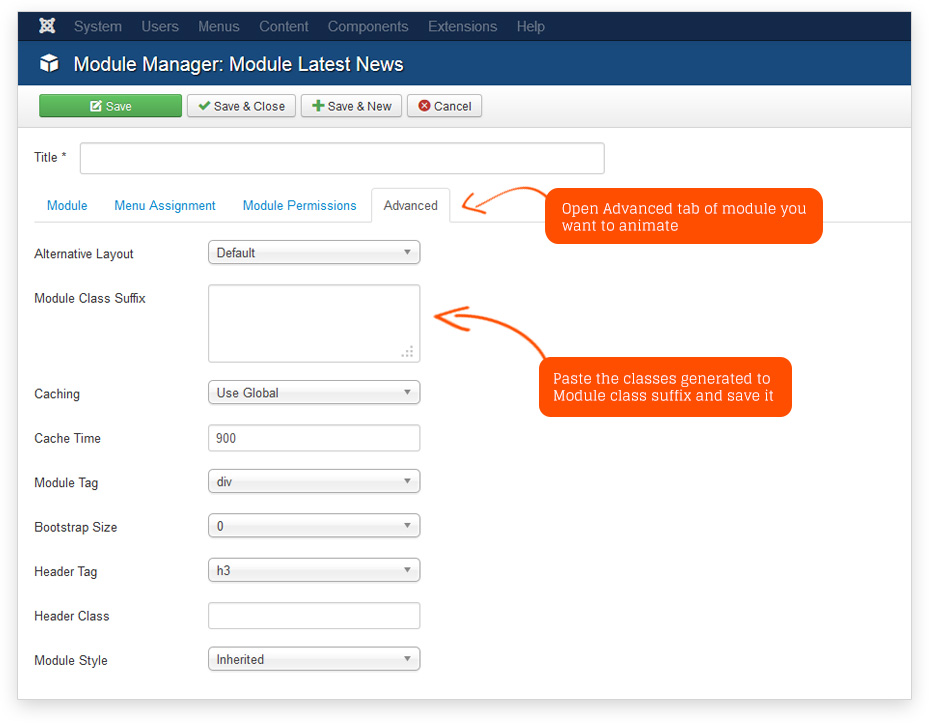This screenshot has width=929, height=723.
Task: Click the Save & New button
Action: pos(351,106)
